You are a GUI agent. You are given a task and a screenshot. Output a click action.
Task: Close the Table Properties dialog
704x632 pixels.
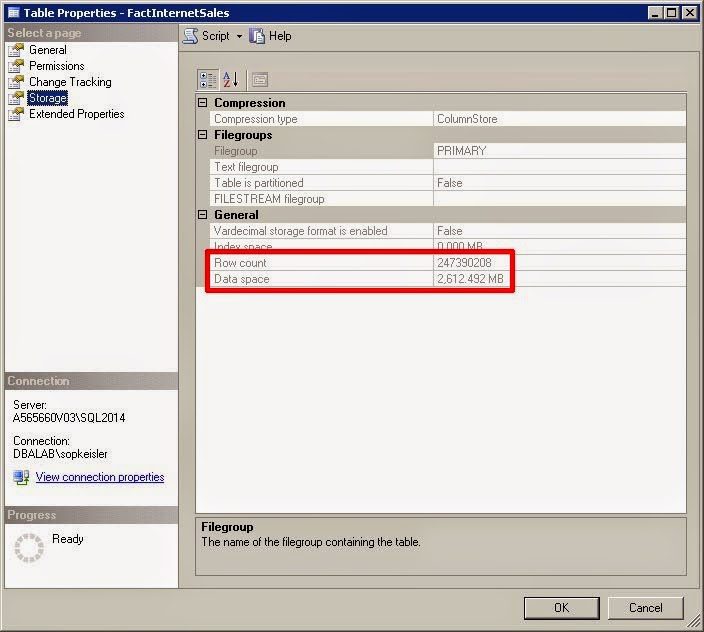pyautogui.click(x=689, y=13)
